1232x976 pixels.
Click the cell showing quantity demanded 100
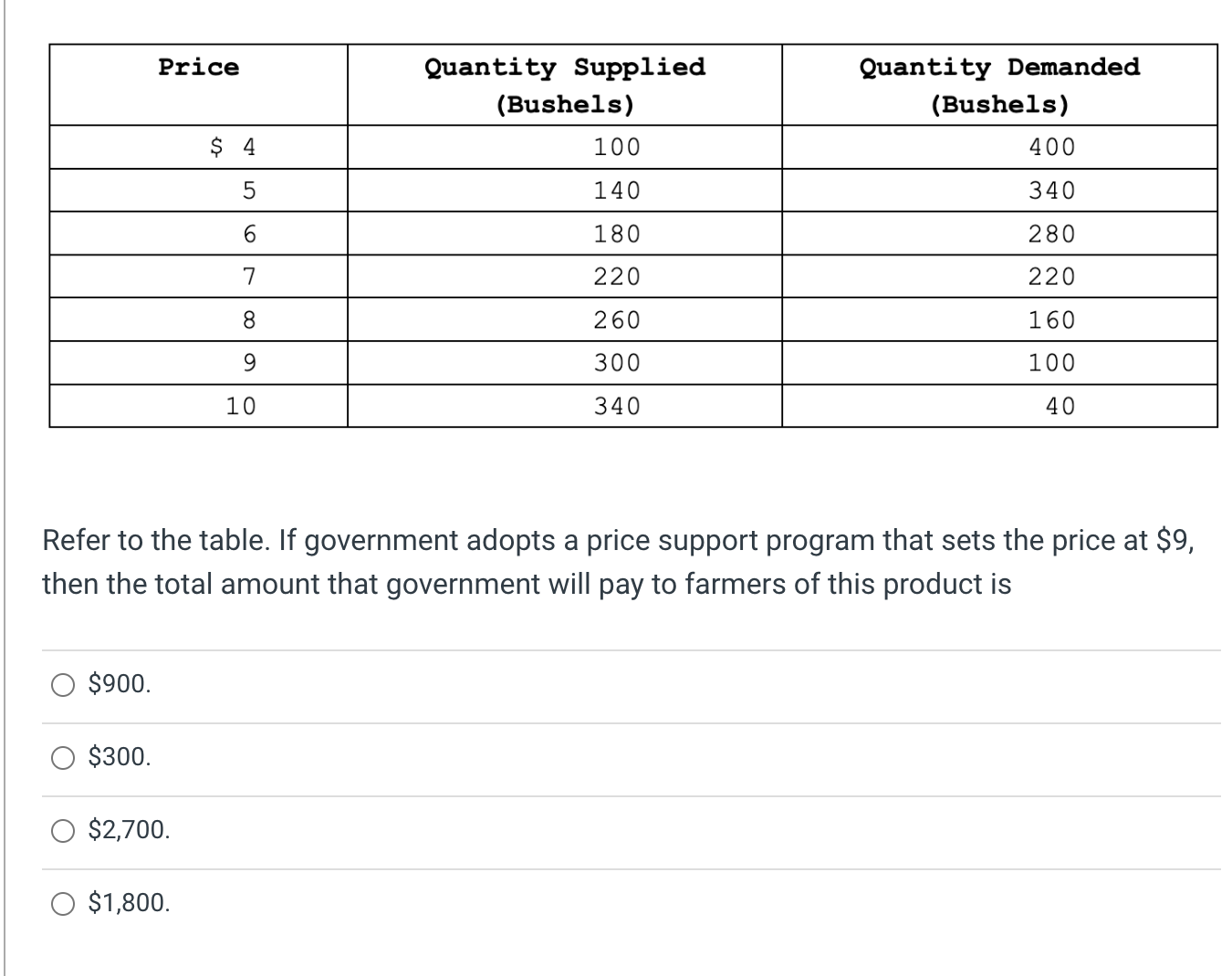[x=1051, y=362]
